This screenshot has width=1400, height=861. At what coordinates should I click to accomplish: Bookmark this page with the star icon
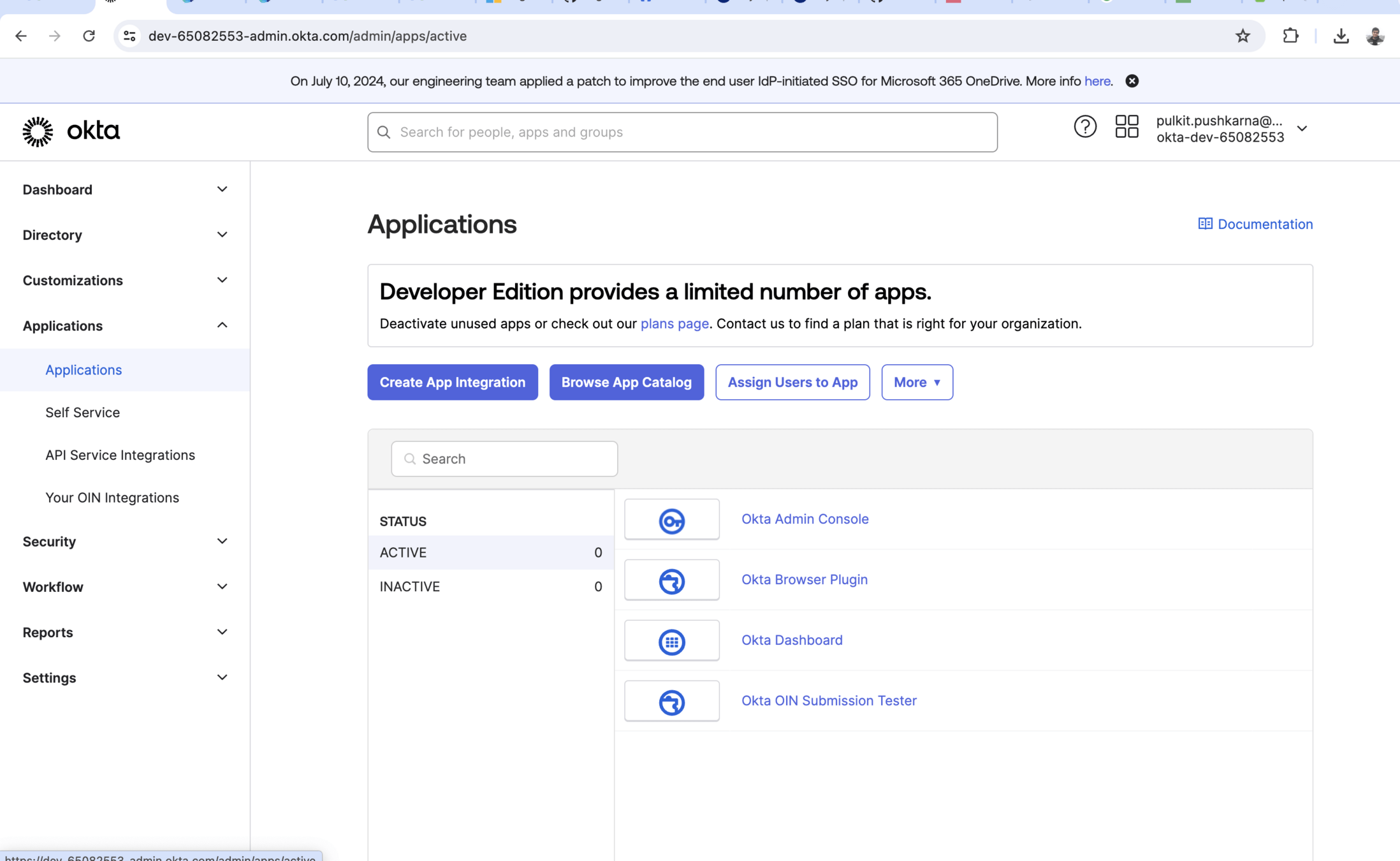pos(1243,36)
